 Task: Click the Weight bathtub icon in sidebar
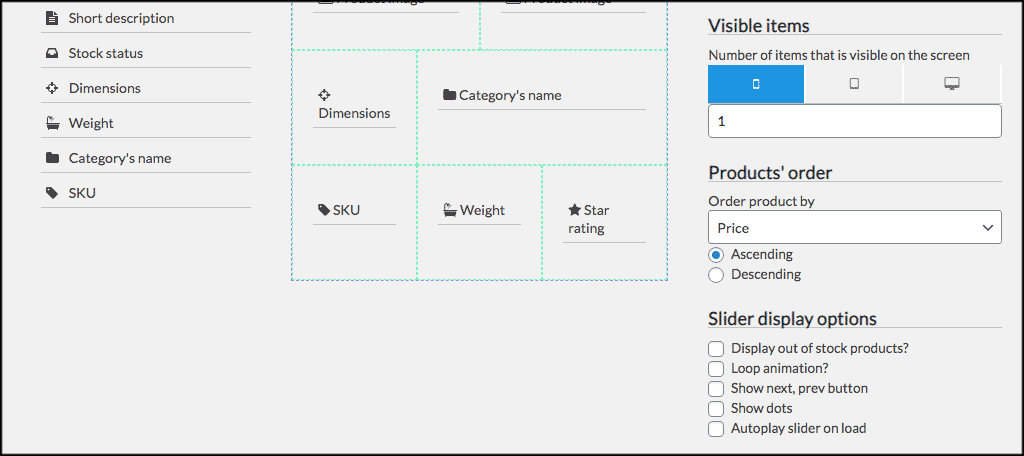click(52, 123)
